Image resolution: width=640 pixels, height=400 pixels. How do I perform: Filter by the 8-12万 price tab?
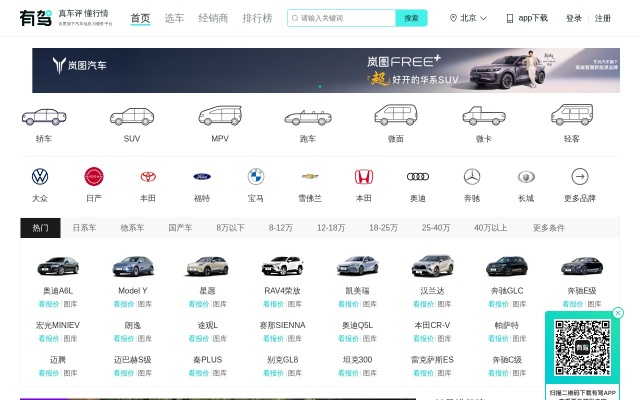280,228
